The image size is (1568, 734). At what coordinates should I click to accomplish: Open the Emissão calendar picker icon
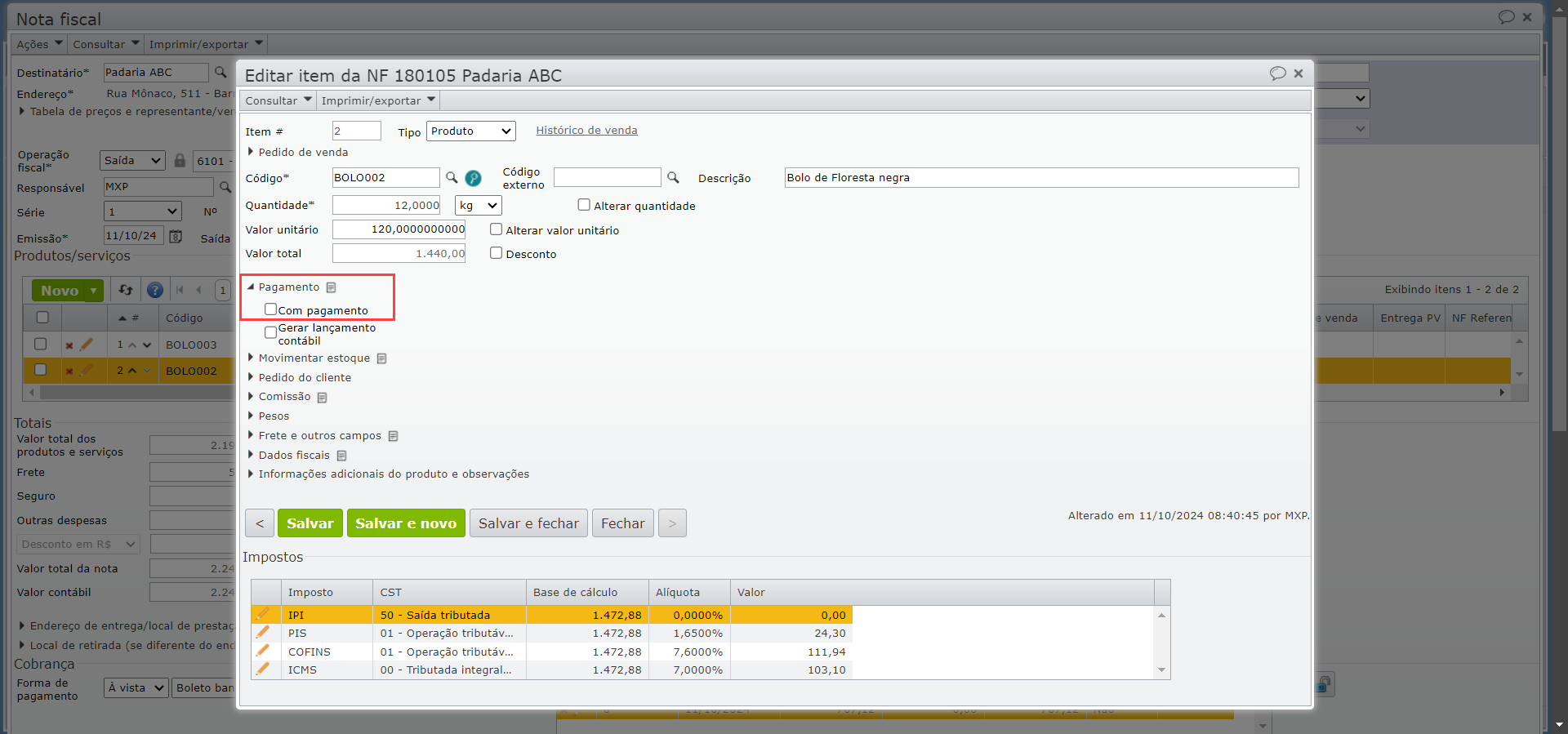(176, 236)
